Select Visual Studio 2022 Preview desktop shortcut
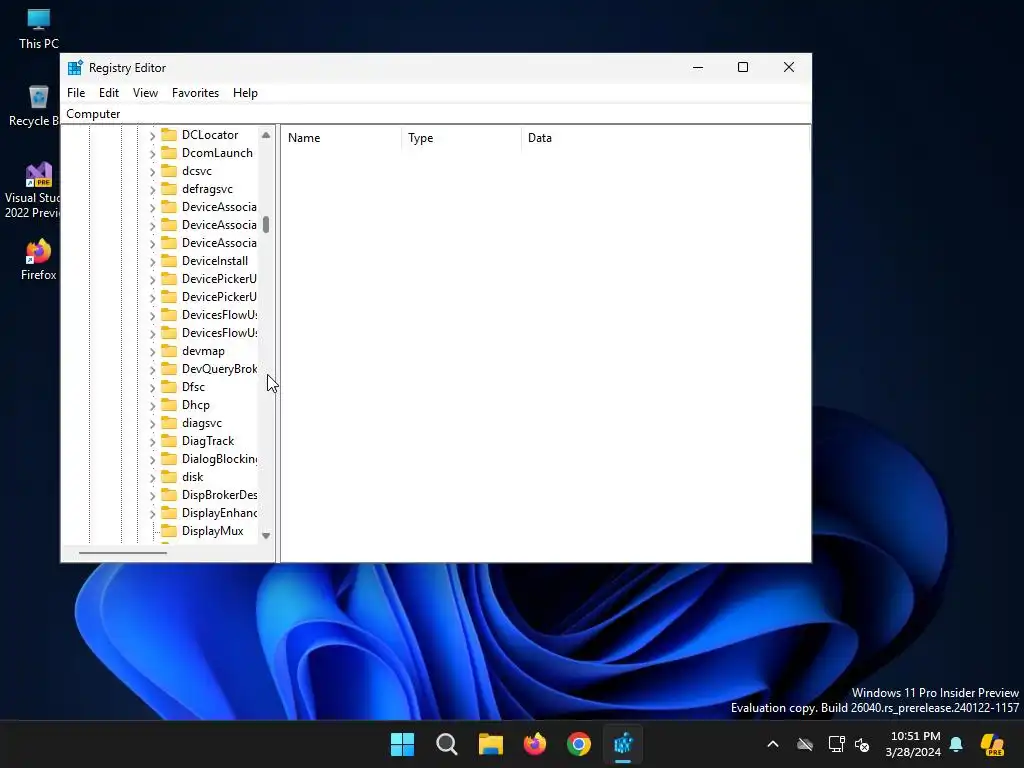Screen dimensions: 1024x768 (x=33, y=190)
